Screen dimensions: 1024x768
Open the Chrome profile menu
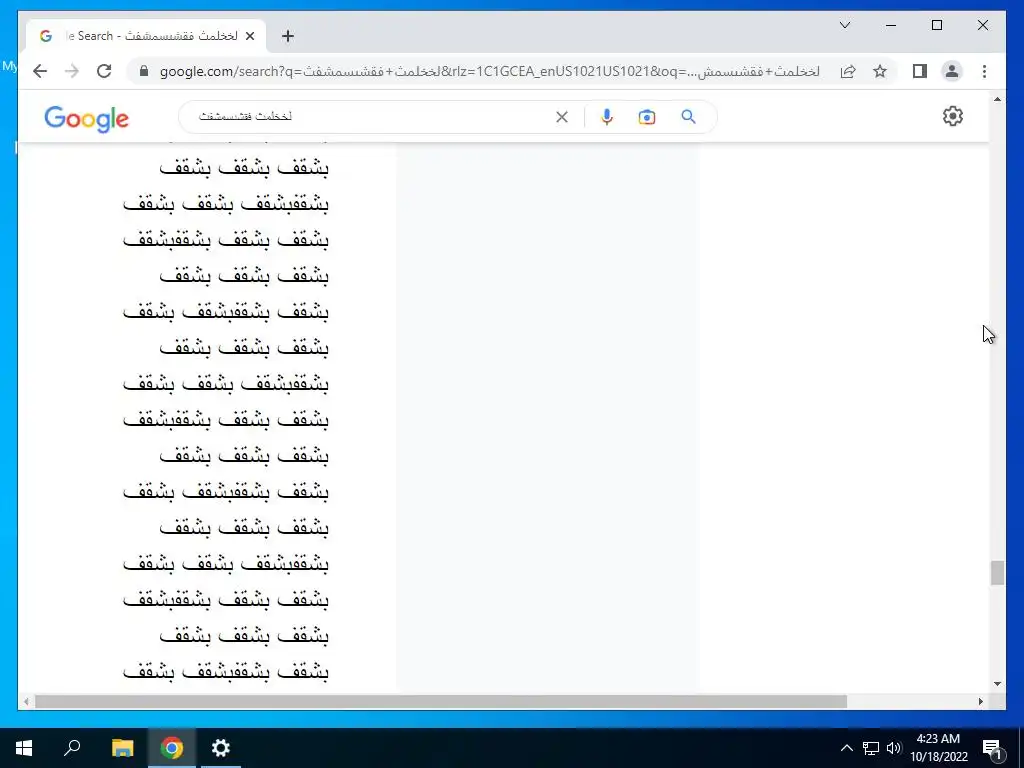952,71
